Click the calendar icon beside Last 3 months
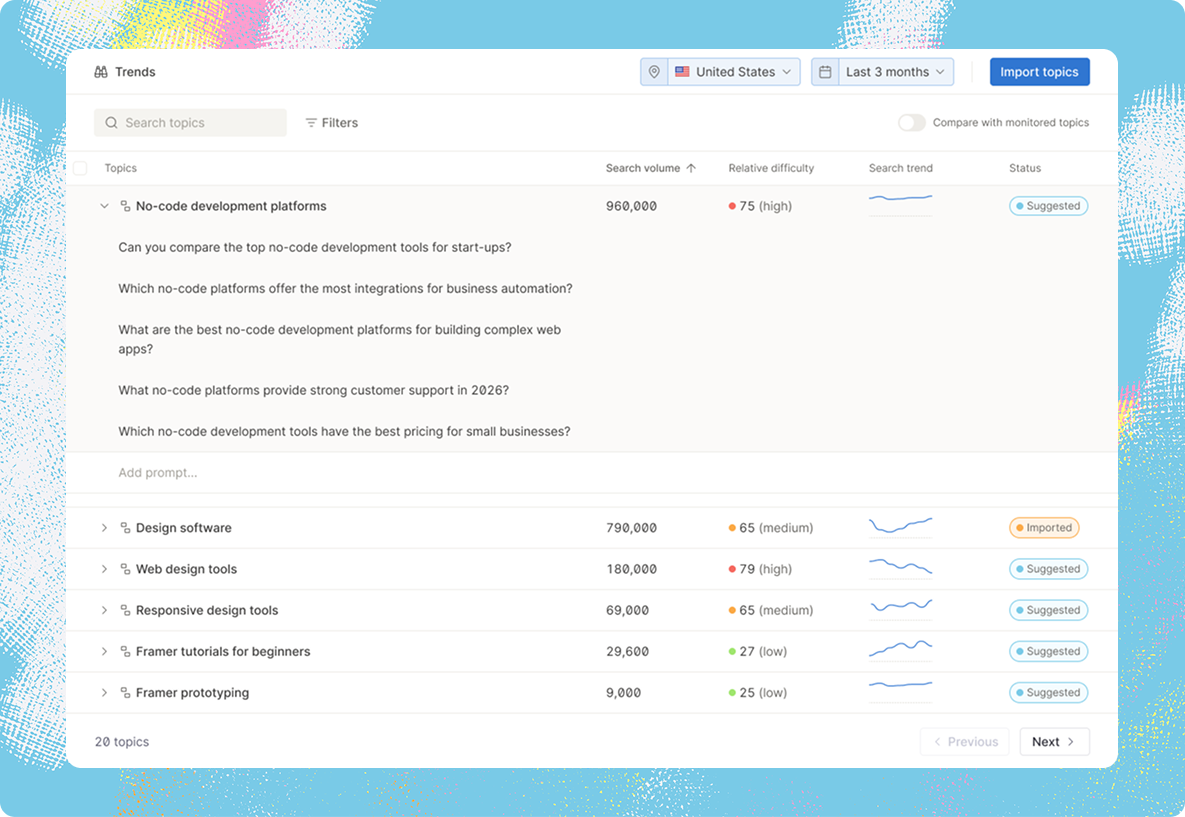Screen dimensions: 1185x817 click(x=825, y=72)
